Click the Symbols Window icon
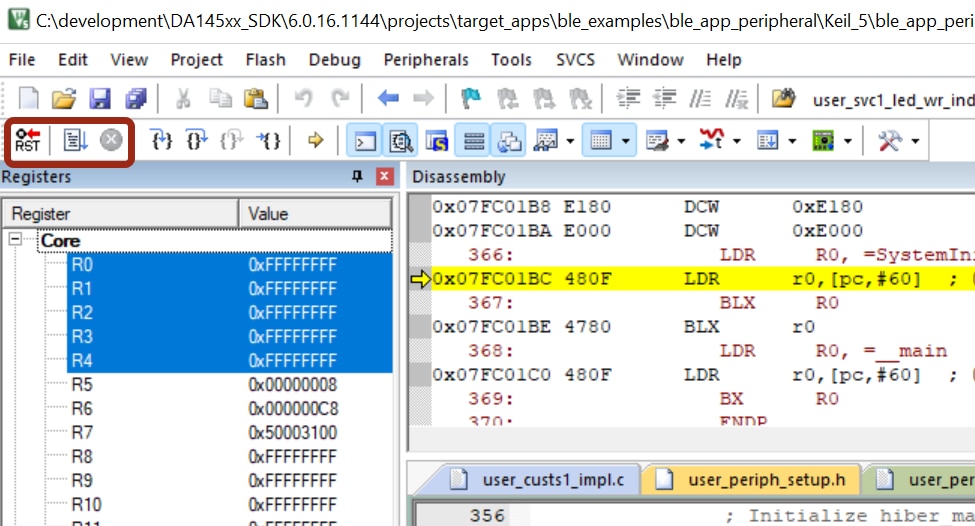 (437, 141)
